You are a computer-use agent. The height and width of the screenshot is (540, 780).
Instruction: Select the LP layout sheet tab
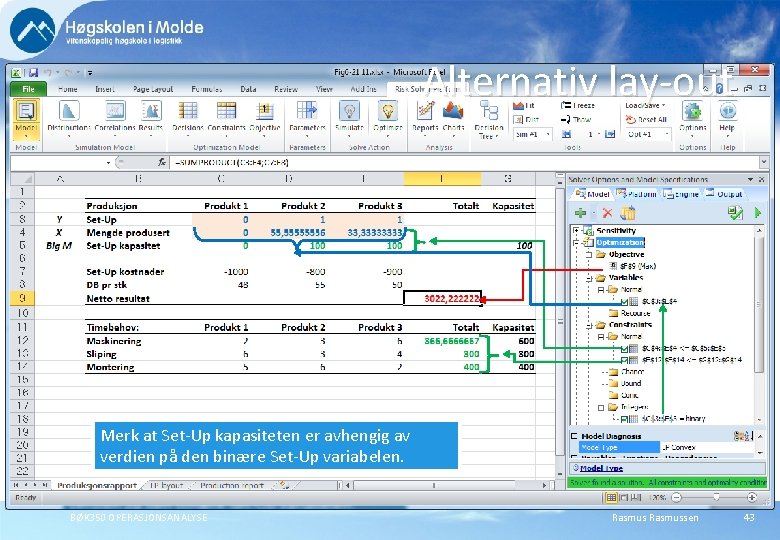pyautogui.click(x=167, y=485)
